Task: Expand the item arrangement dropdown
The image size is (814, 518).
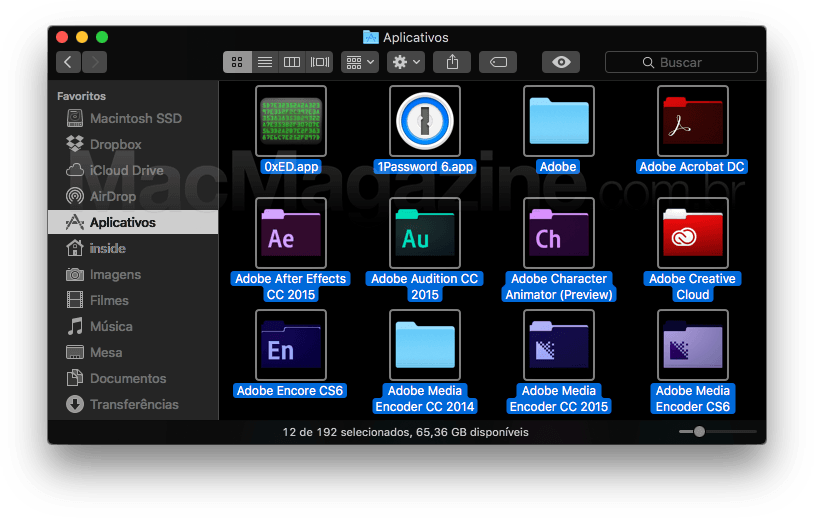Action: [x=359, y=62]
